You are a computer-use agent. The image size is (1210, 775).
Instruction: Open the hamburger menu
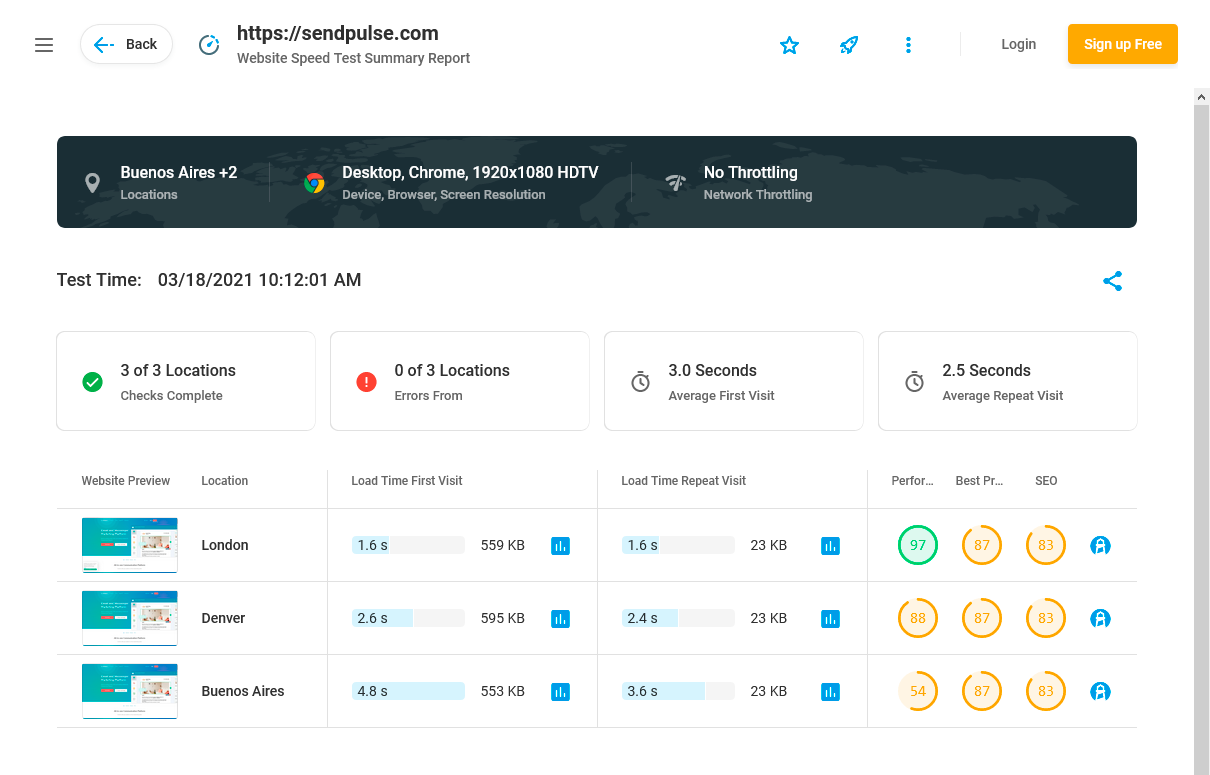click(x=44, y=45)
